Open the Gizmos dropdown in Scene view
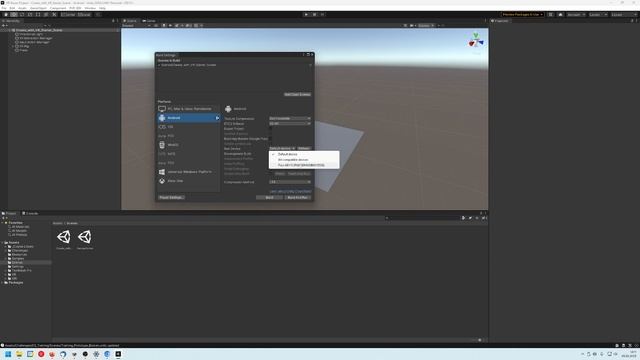Screen dimensions: 640x360 (x=426, y=26)
